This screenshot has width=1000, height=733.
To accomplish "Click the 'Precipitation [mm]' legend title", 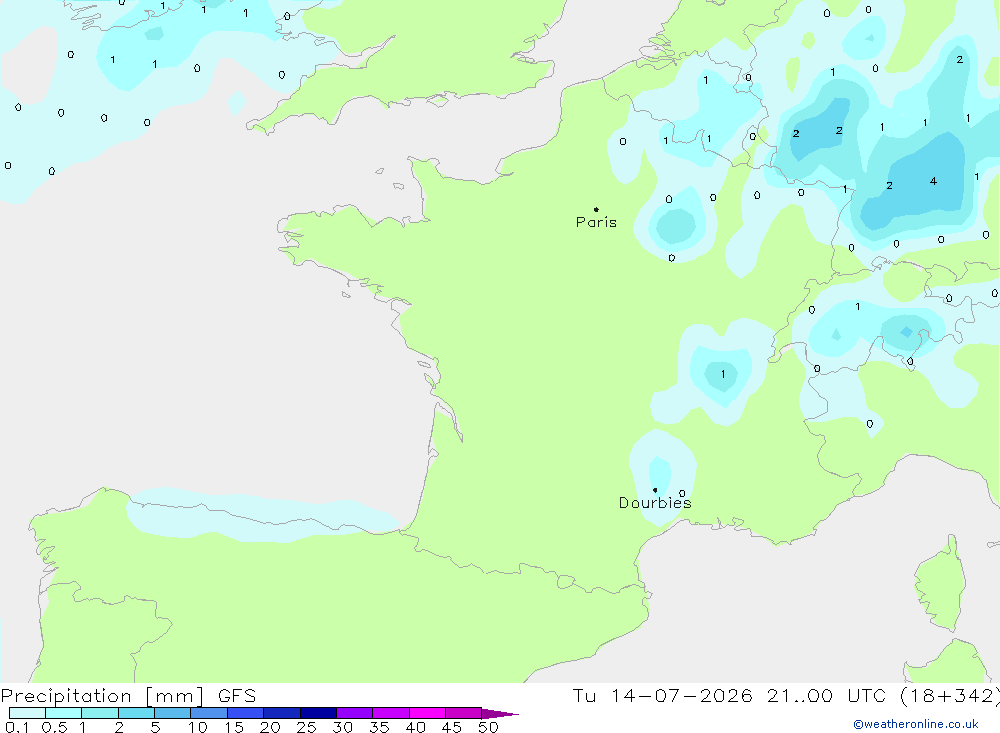I will [102, 696].
